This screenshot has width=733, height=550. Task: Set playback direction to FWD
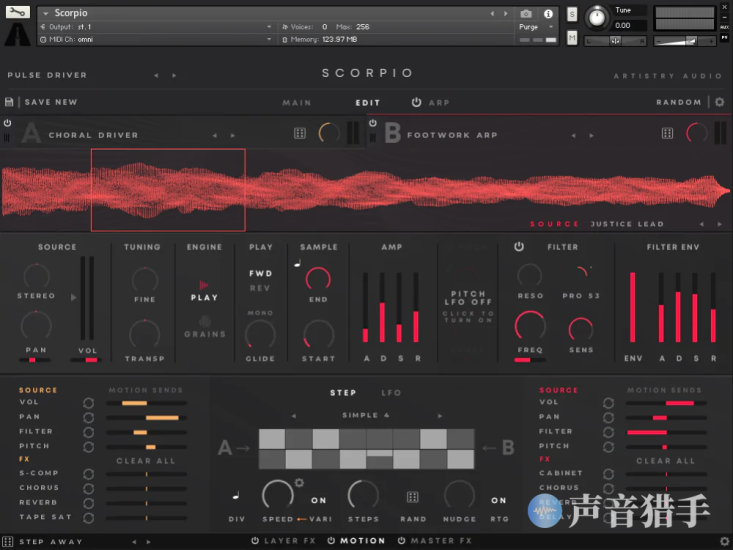(x=261, y=273)
